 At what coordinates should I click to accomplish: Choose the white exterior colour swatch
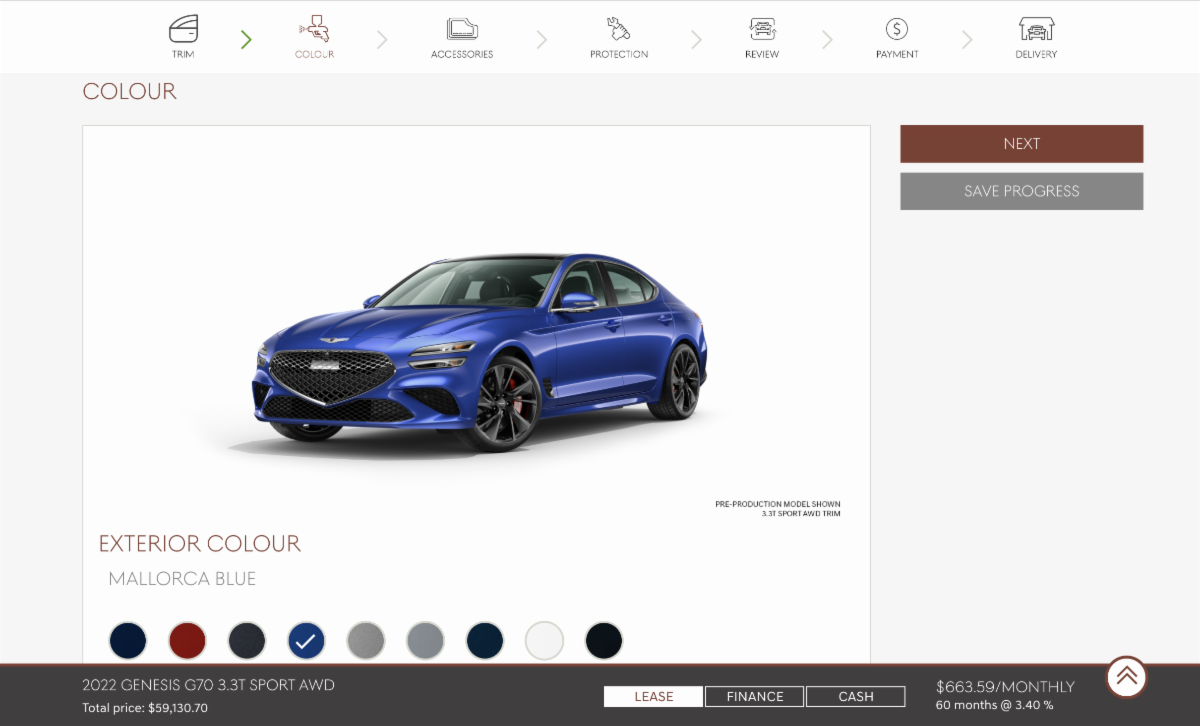pyautogui.click(x=544, y=641)
